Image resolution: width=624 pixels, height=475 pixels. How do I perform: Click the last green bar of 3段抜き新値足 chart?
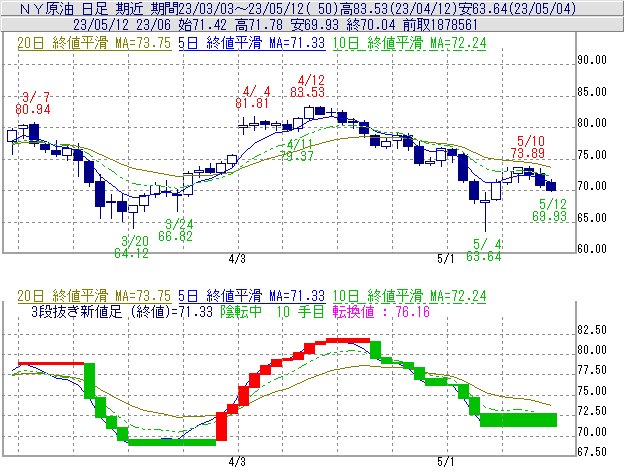(x=519, y=420)
